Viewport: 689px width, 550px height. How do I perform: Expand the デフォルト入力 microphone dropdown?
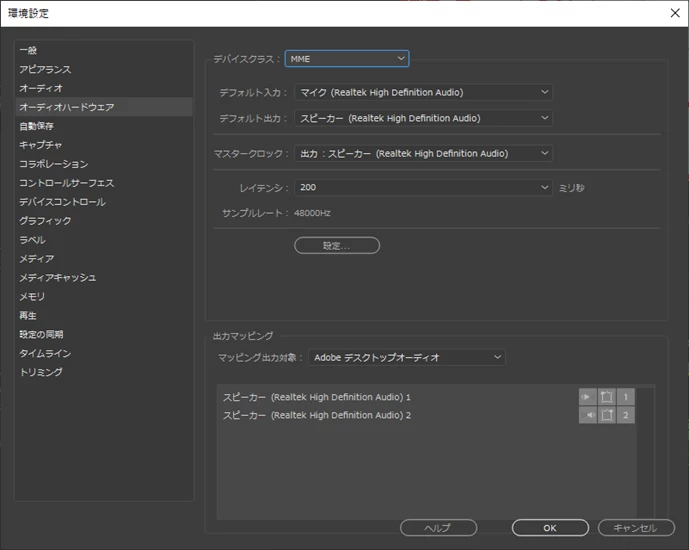(x=423, y=92)
